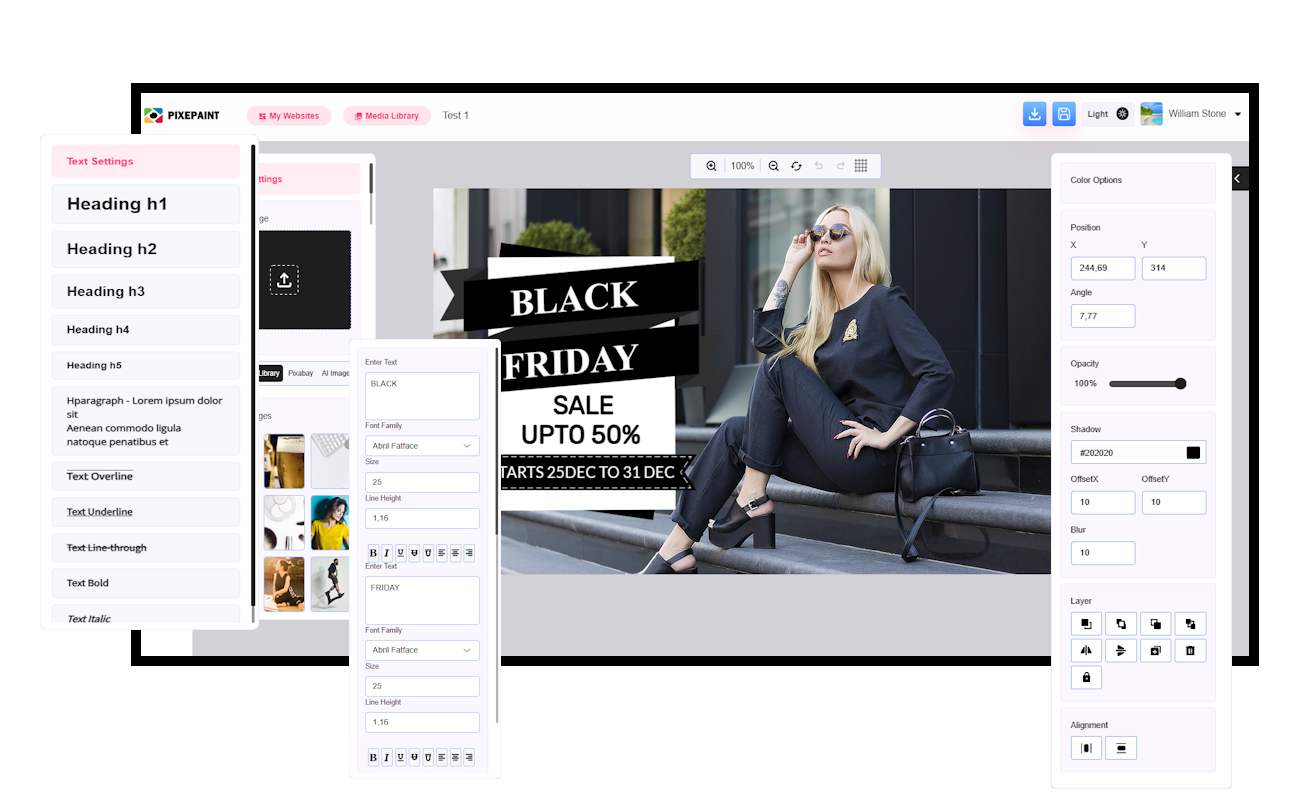Open Font Family dropdown for BLACK text
This screenshot has height=812, width=1305.
(x=422, y=446)
